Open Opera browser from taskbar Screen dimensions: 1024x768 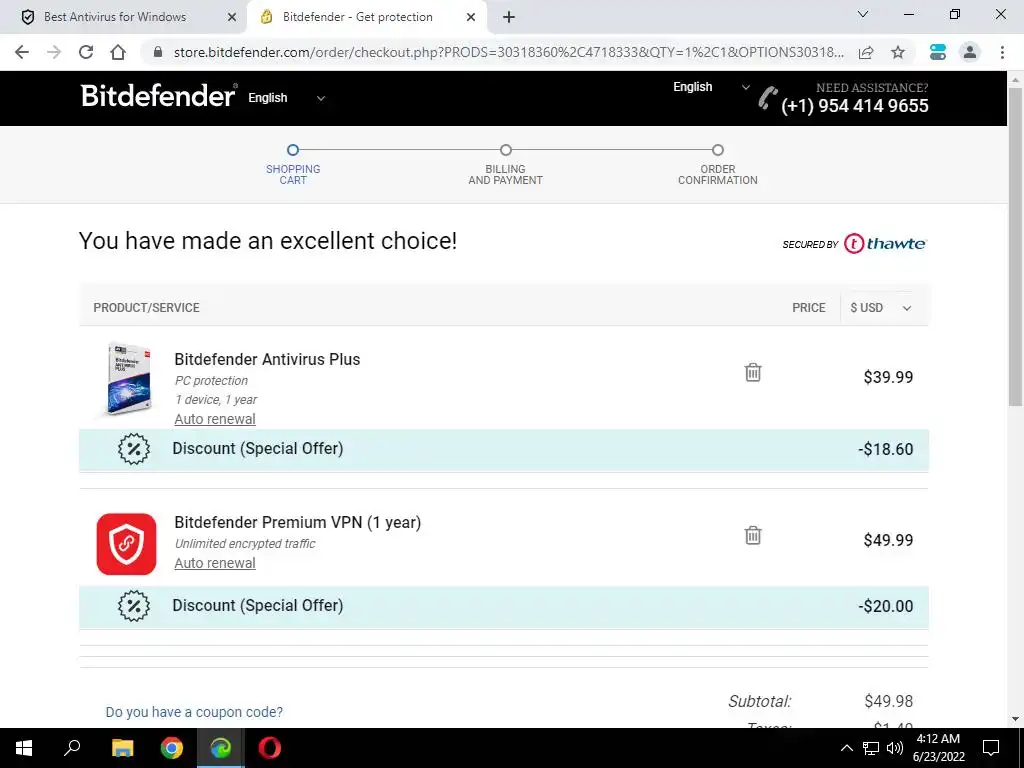(269, 748)
